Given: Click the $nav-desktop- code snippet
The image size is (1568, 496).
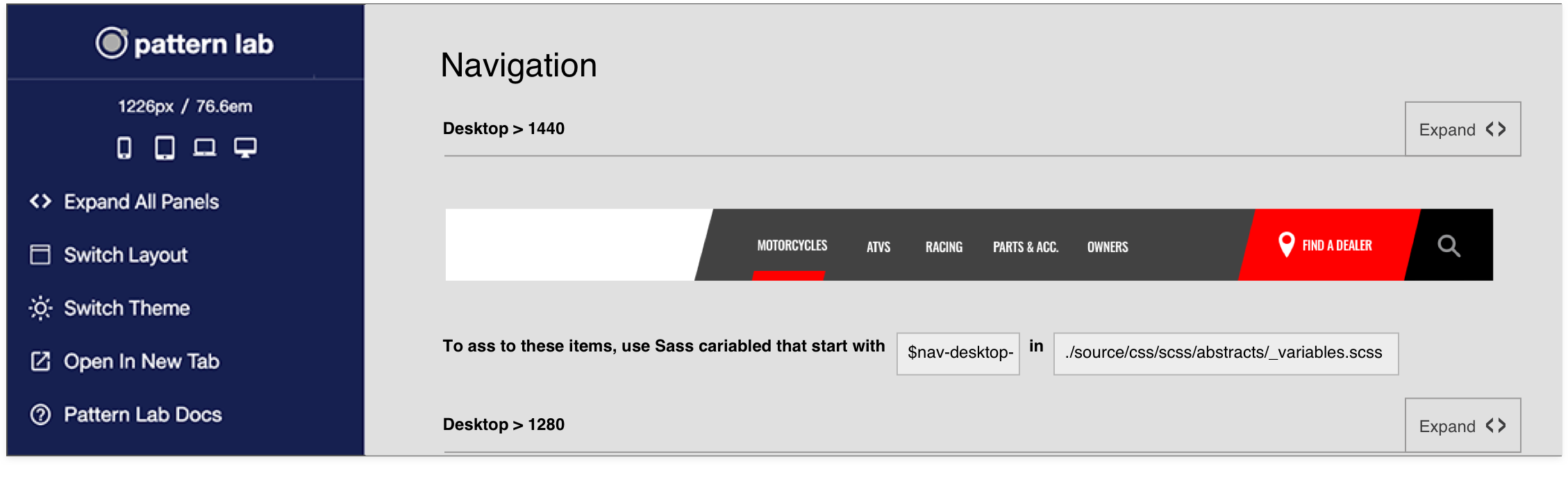Looking at the screenshot, I should (958, 354).
